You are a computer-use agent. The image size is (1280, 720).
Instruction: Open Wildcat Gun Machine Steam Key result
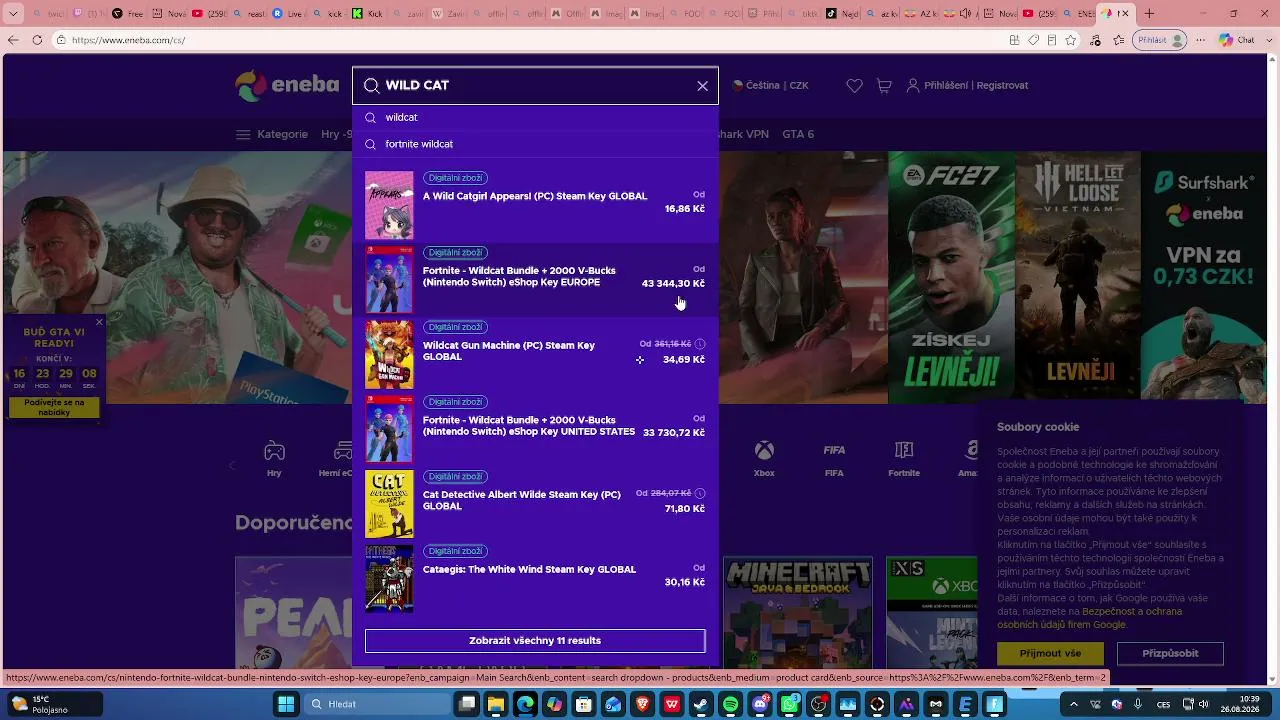pyautogui.click(x=535, y=354)
